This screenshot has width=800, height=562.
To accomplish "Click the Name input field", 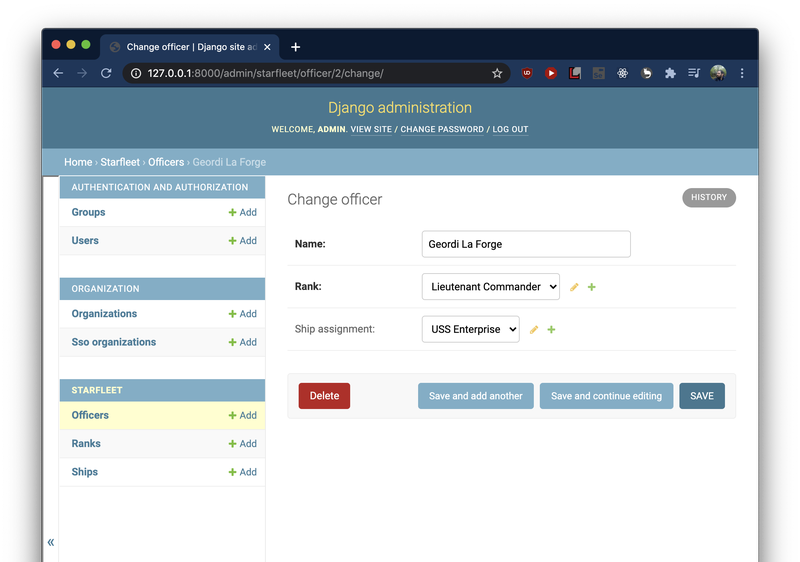I will click(x=526, y=244).
